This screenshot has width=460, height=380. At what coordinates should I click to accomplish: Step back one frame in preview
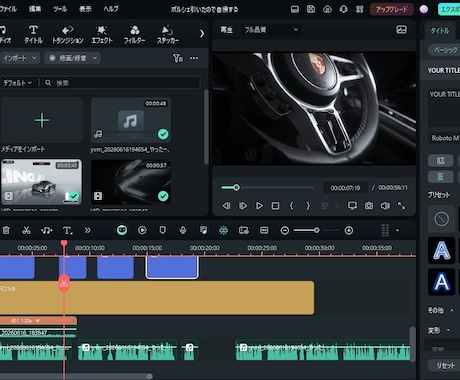(x=226, y=206)
